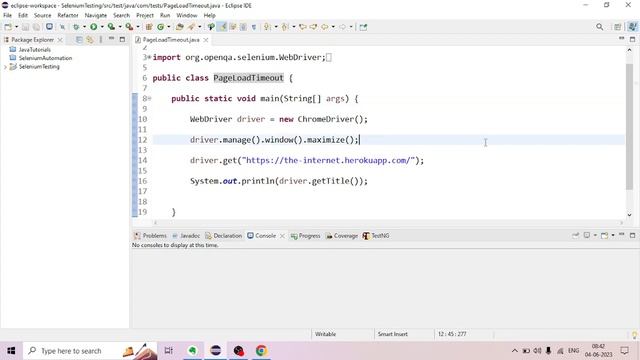This screenshot has height=360, width=640.
Task: Open the Run configurations dropdown arrow
Action: 102,27
